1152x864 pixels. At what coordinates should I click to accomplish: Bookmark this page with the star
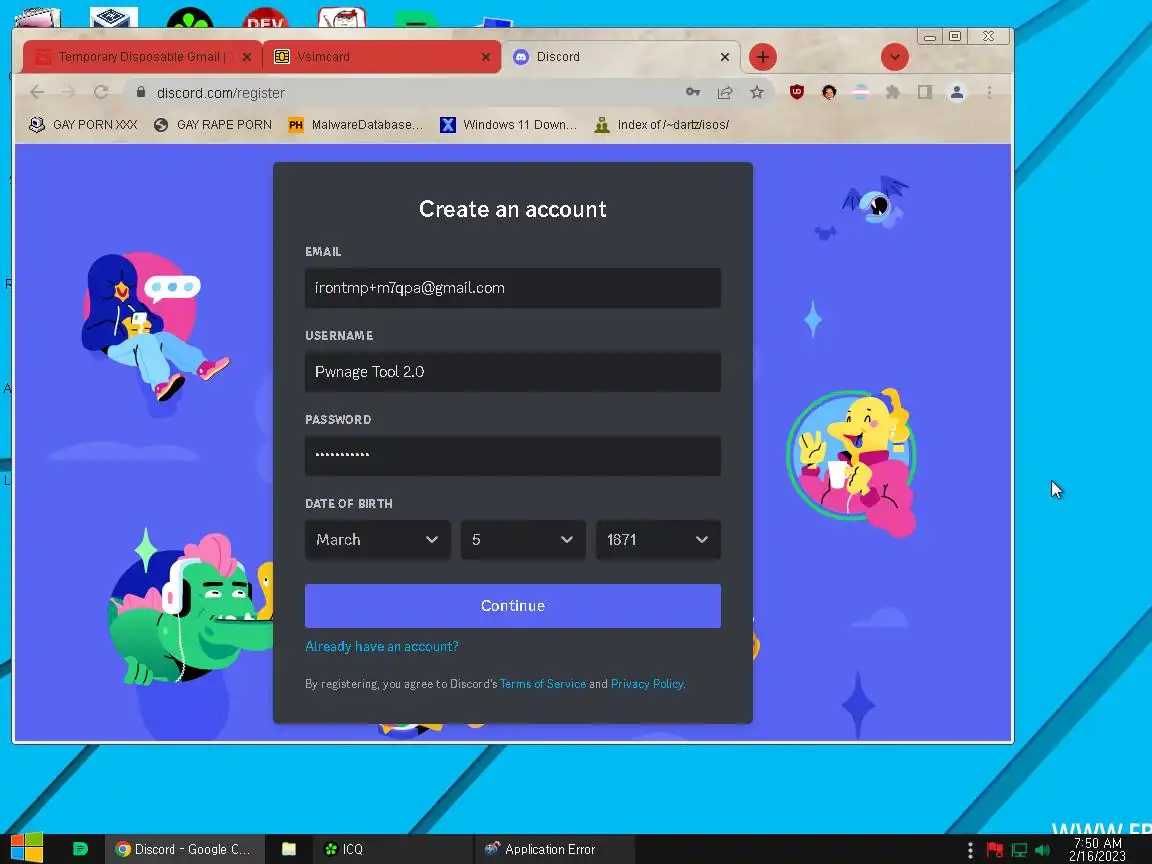pos(757,93)
